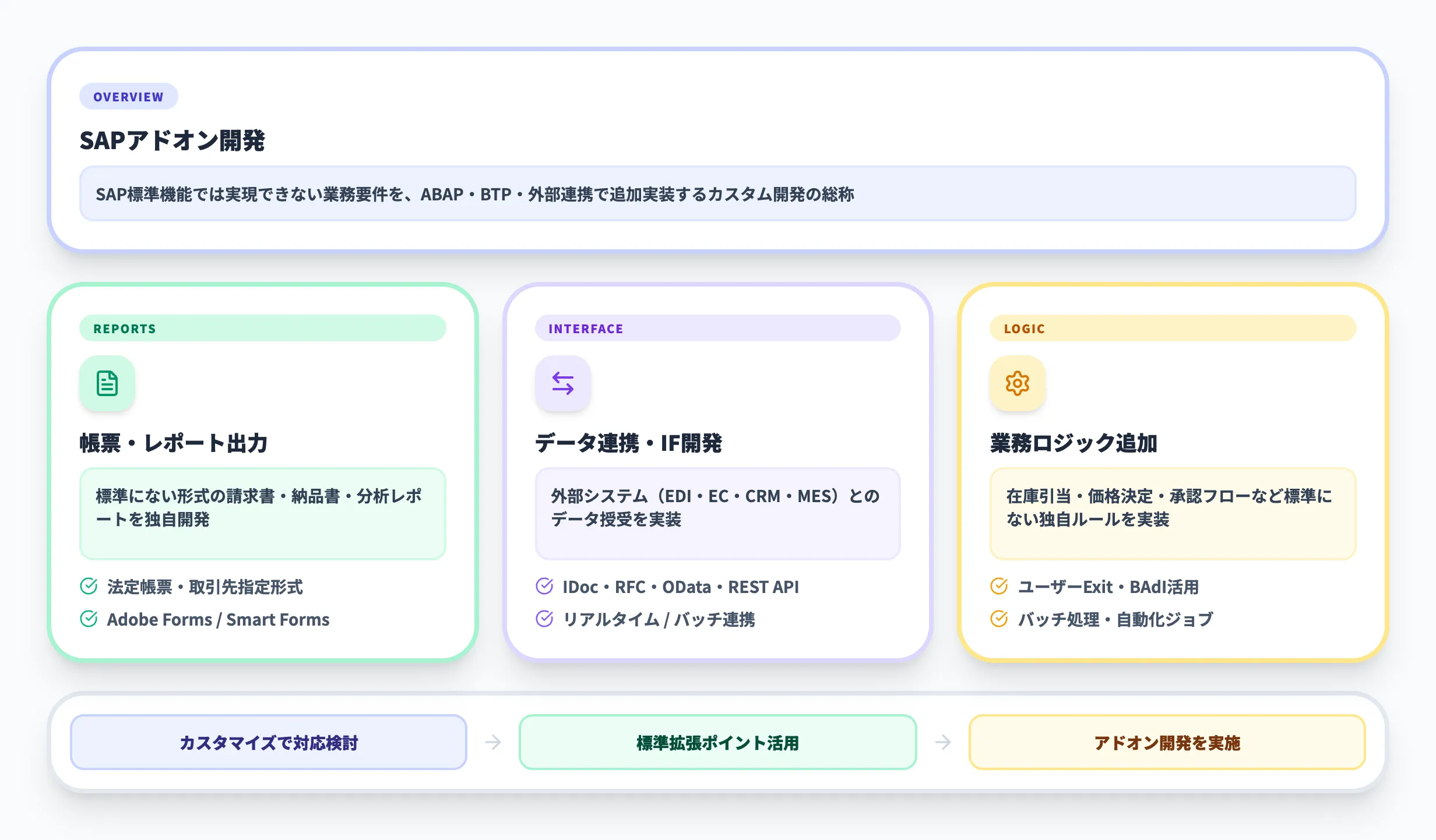
Task: Click the checkmark beside 法定帳票・取引先指定形式
Action: coord(88,587)
